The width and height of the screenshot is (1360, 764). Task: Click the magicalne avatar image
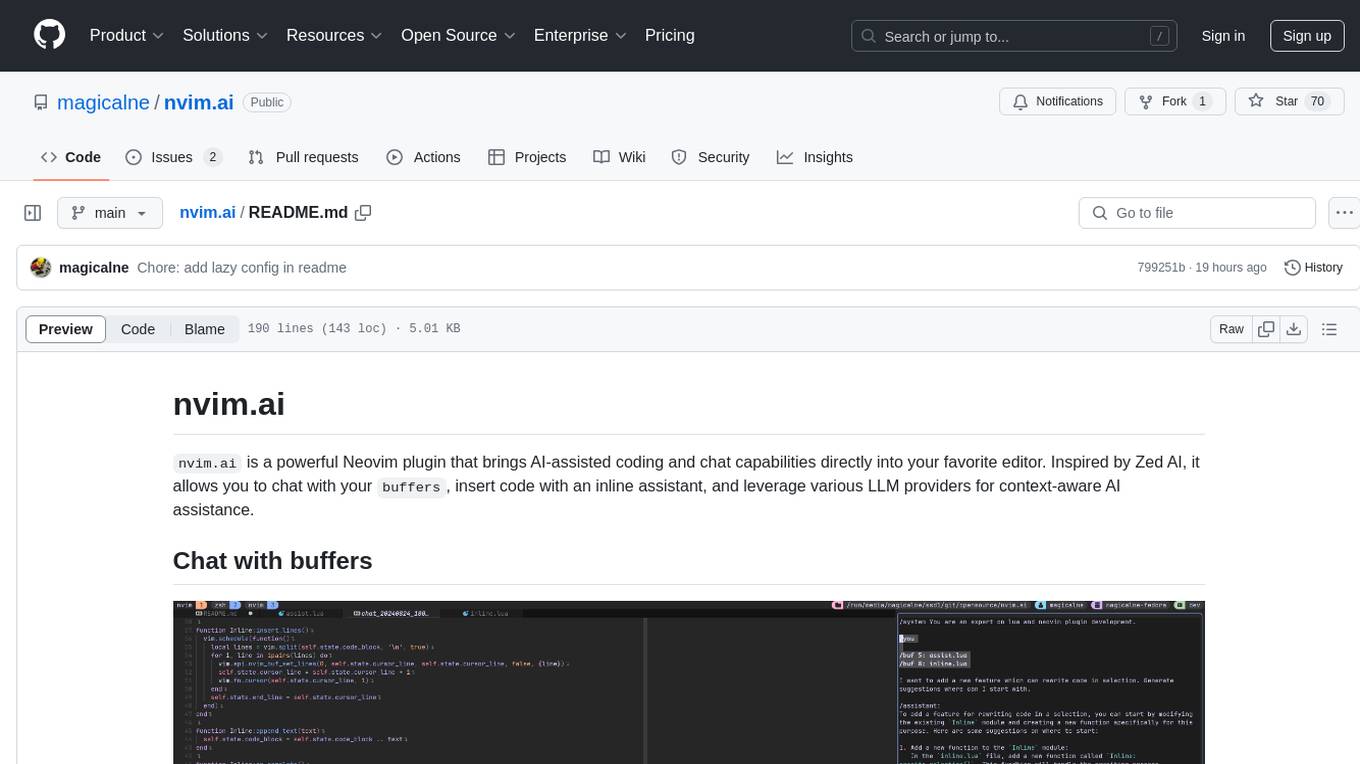click(x=41, y=268)
